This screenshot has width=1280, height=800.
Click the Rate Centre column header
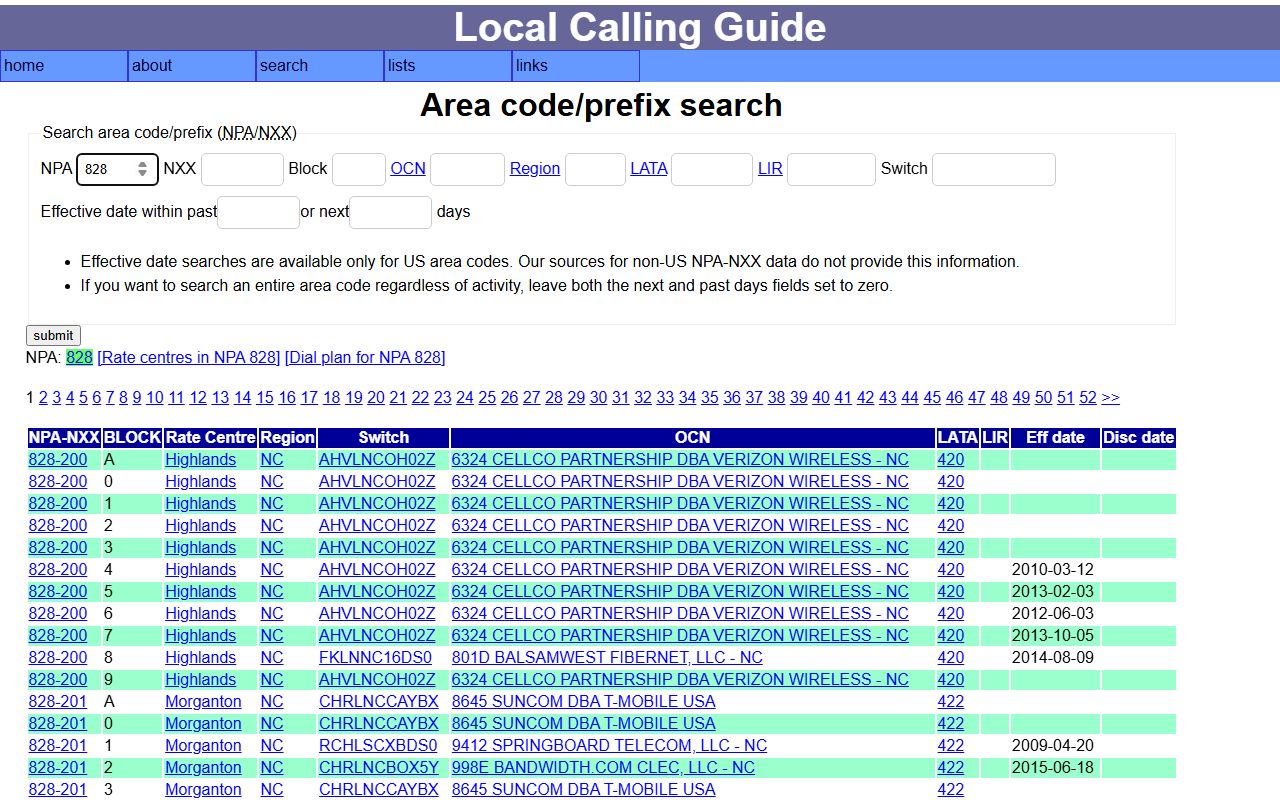tap(210, 438)
